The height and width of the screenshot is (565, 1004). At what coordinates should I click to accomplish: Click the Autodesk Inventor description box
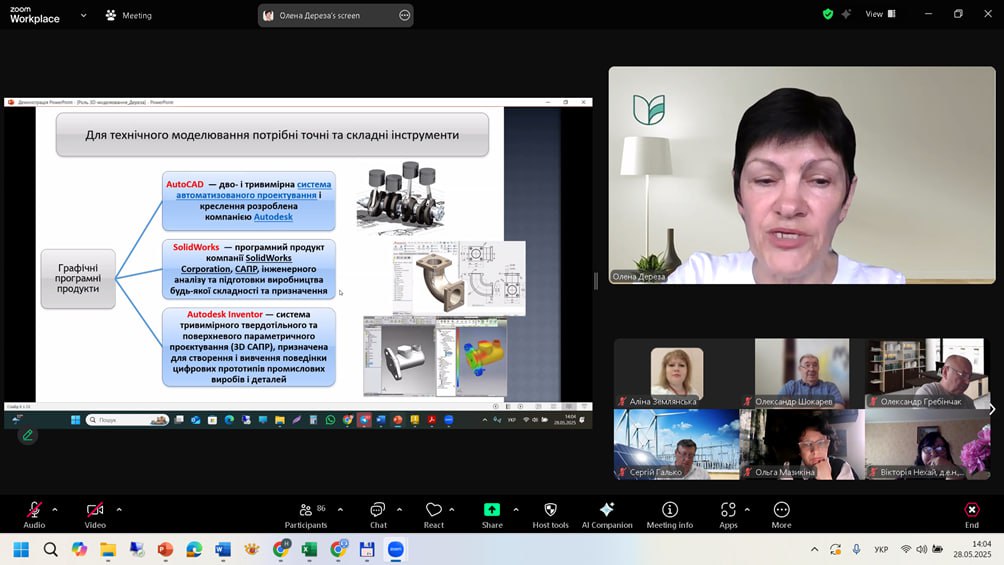[x=248, y=347]
